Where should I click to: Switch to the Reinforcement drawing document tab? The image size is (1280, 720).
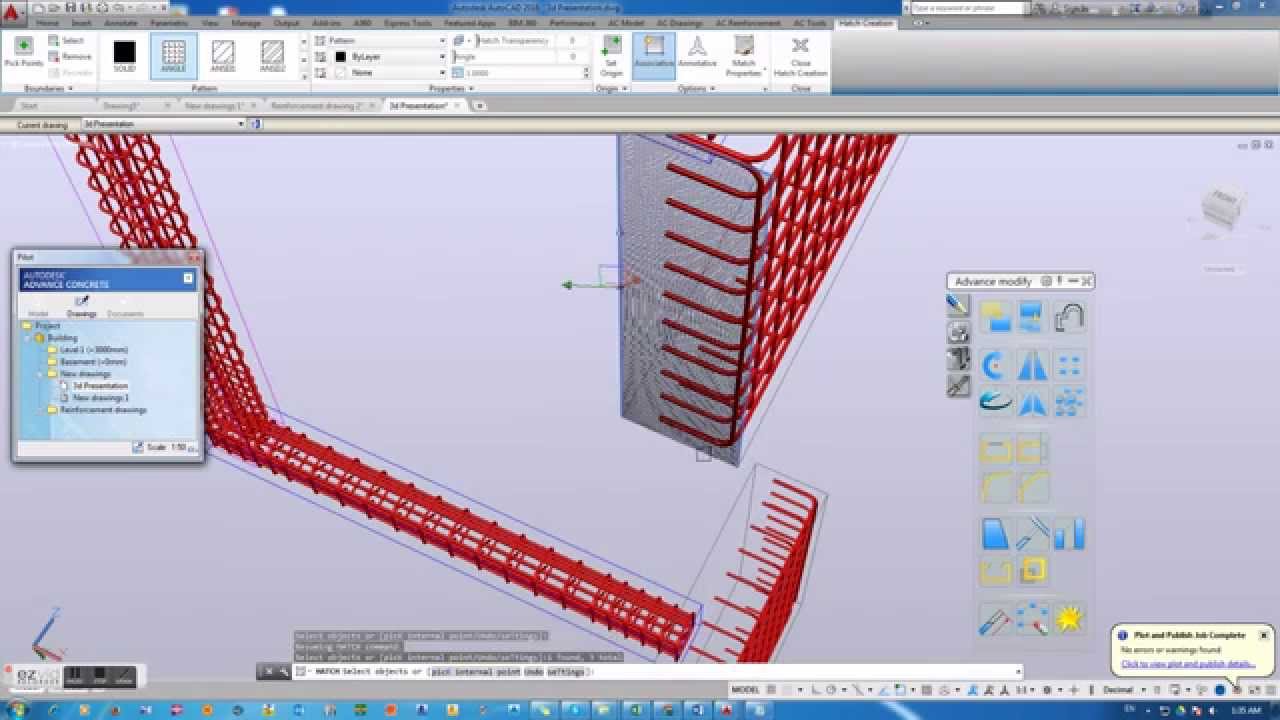pos(317,105)
